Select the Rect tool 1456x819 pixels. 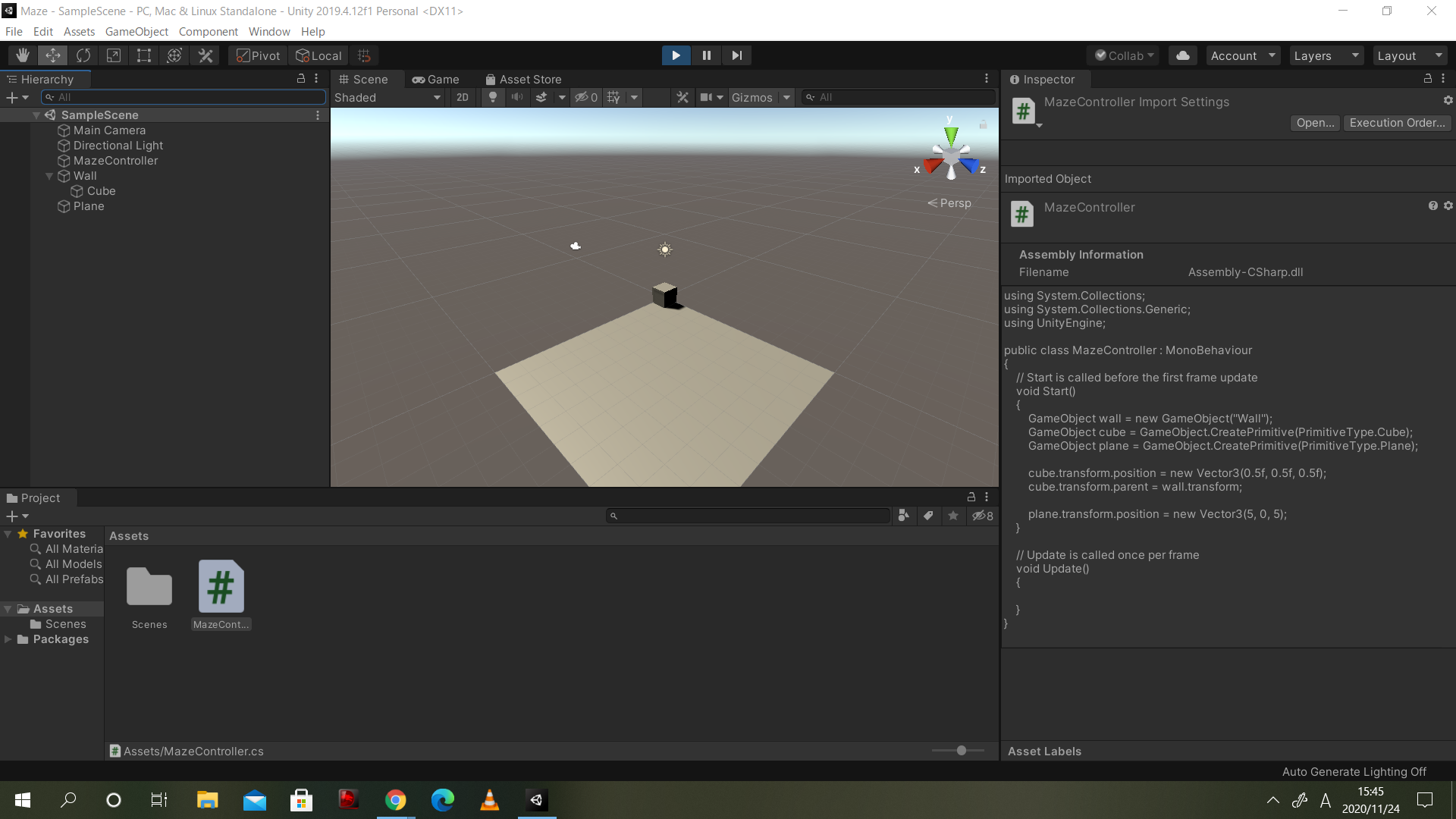pos(144,55)
